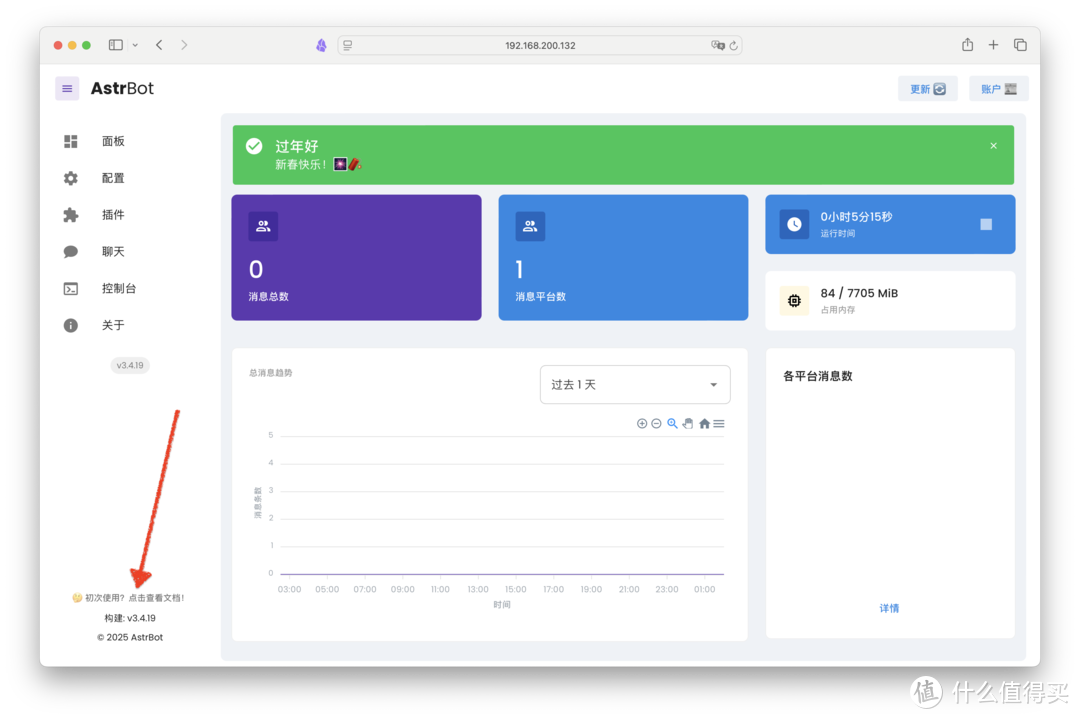The width and height of the screenshot is (1080, 719).
Task: Toggle the box zoom magnifier on the chart
Action: click(x=672, y=423)
